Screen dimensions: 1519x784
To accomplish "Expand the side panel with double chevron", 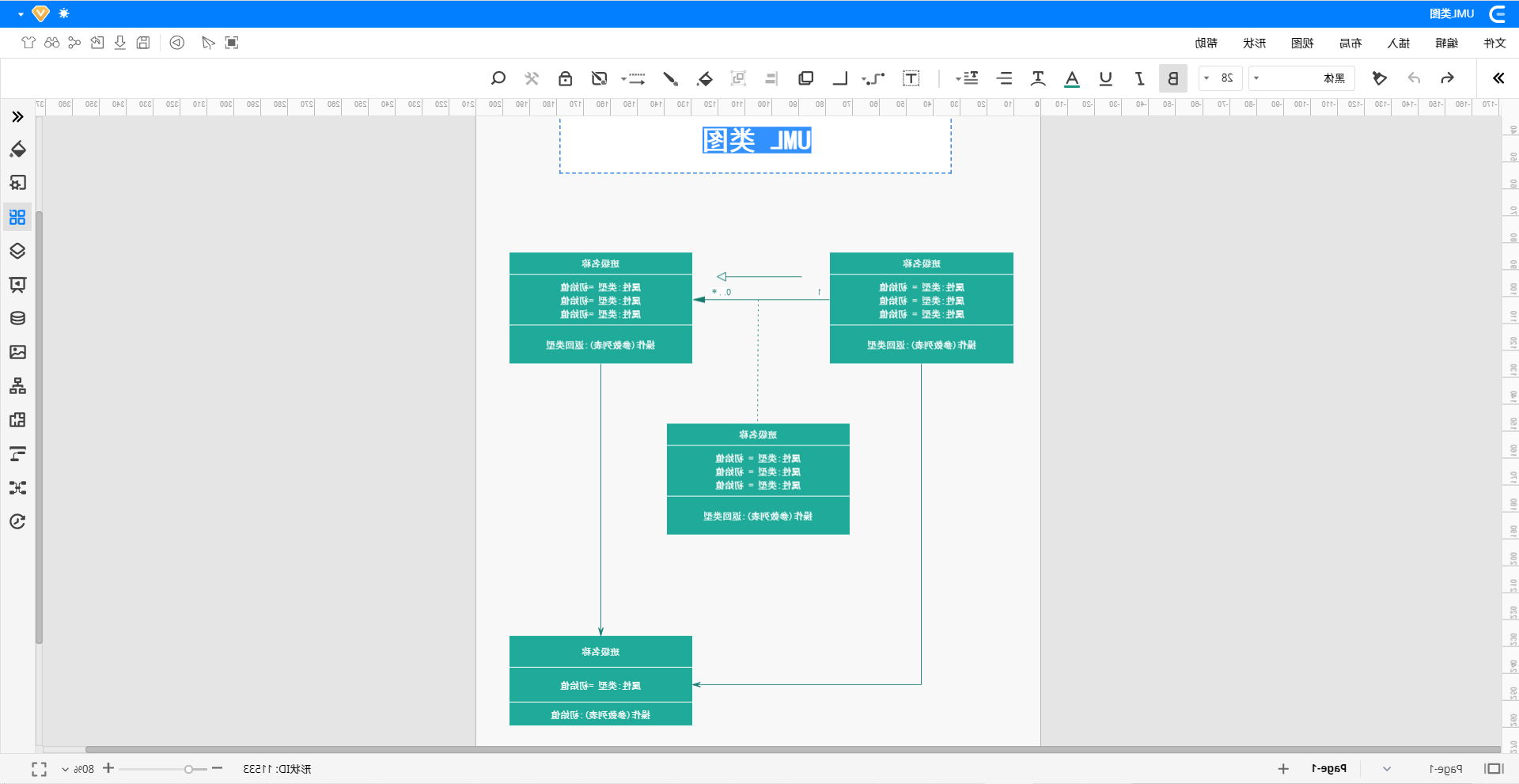I will [17, 117].
